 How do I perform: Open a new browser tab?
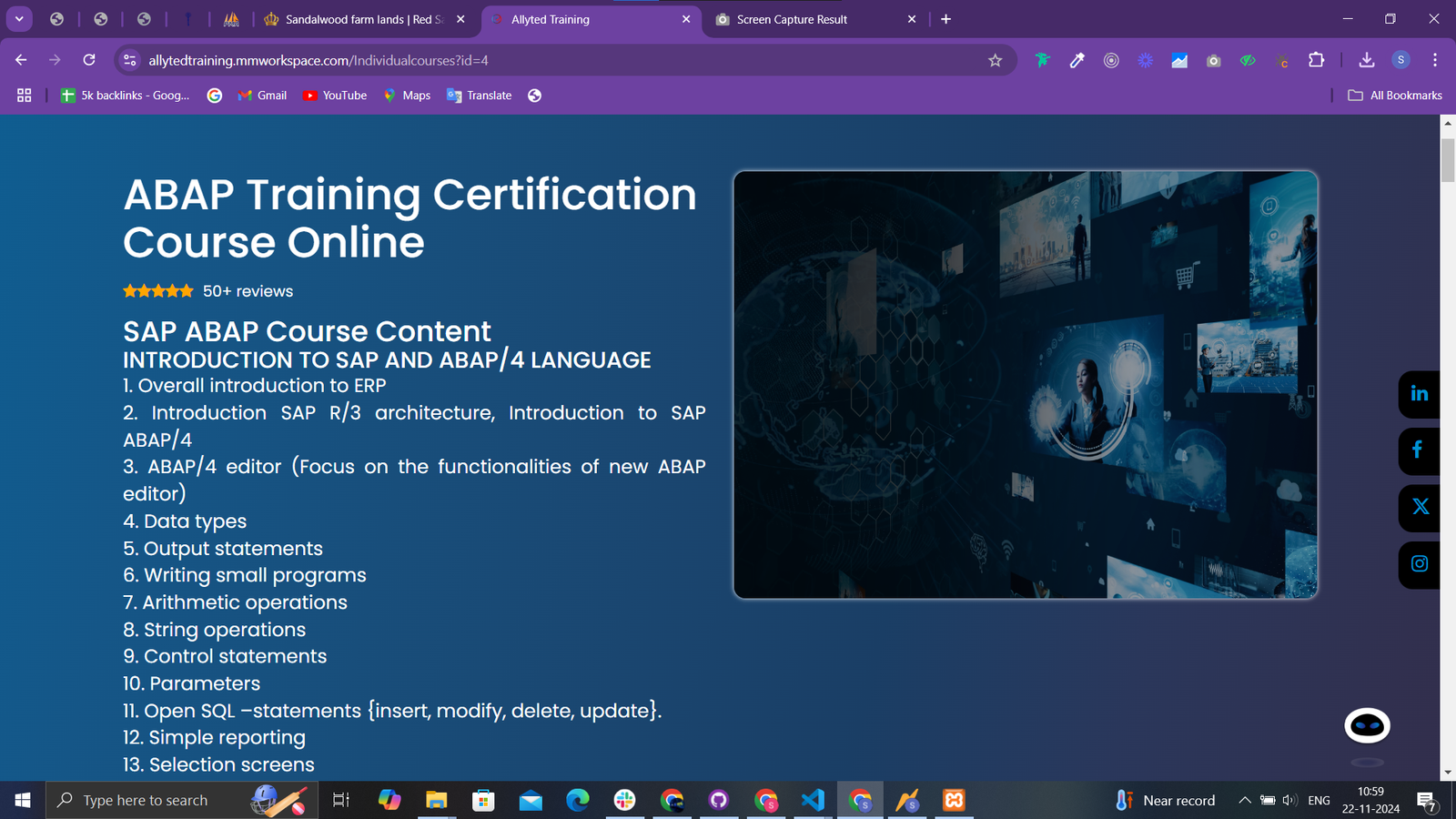945,19
